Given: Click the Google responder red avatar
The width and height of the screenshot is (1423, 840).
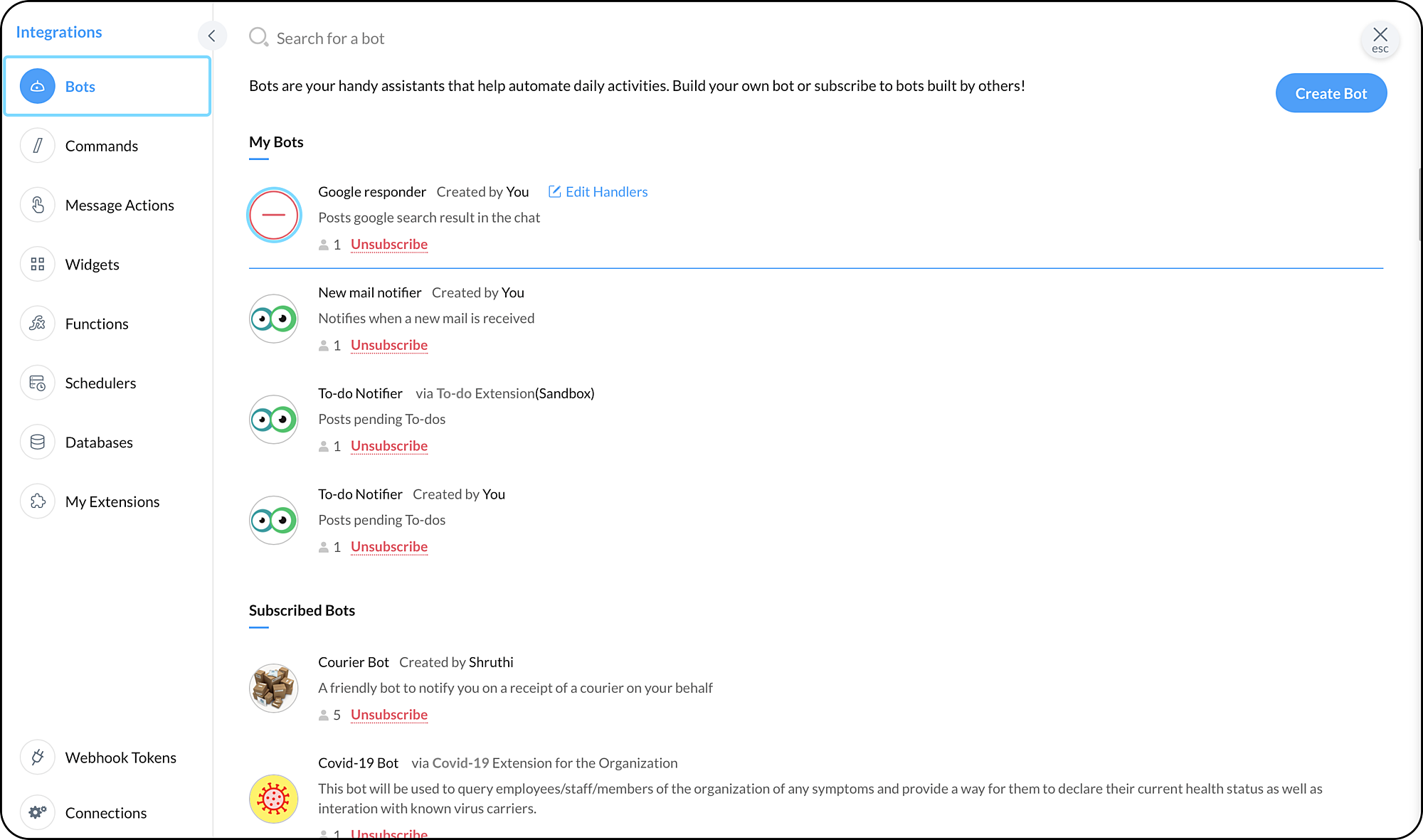Looking at the screenshot, I should click(x=274, y=215).
